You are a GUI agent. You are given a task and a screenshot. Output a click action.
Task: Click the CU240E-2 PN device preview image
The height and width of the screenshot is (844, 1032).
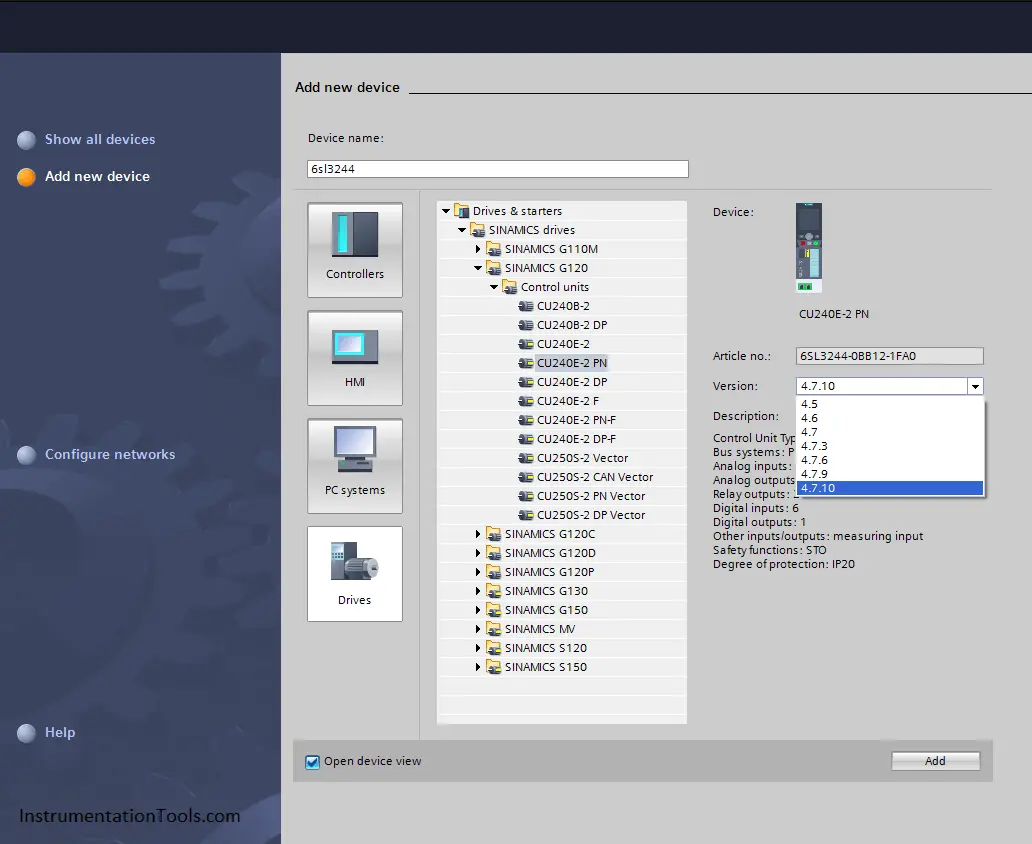(809, 248)
